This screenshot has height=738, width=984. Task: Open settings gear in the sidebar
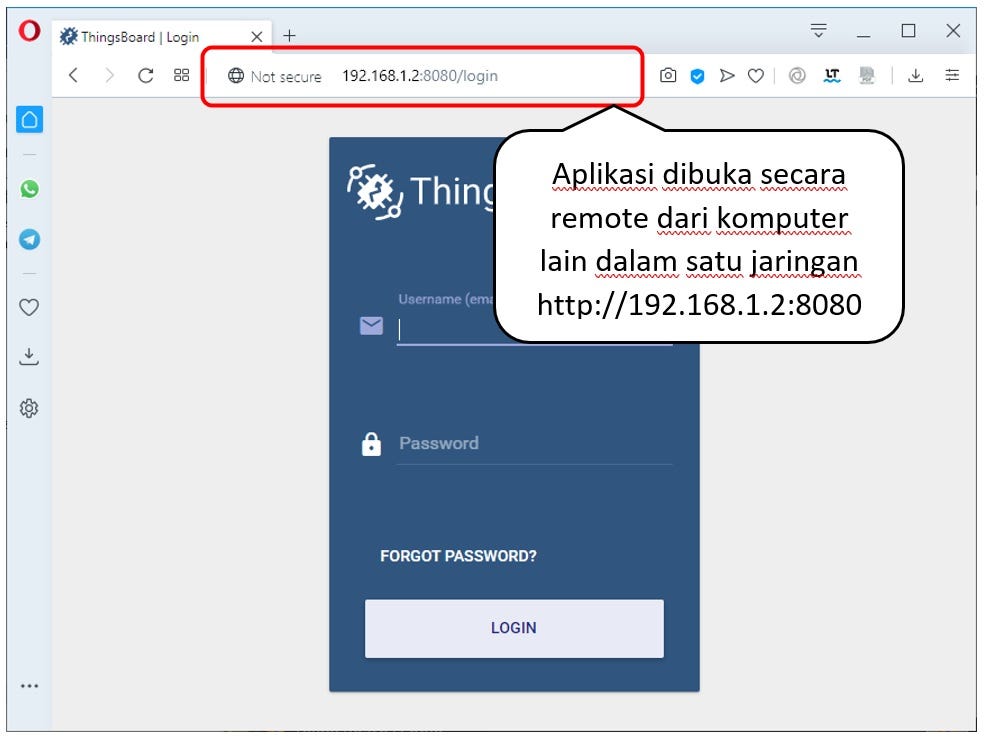pyautogui.click(x=29, y=409)
